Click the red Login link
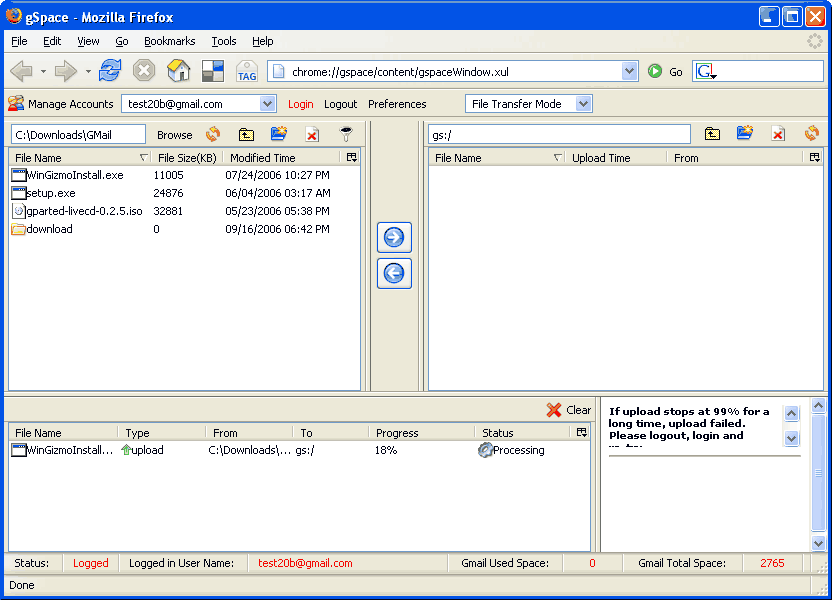832x600 pixels. click(300, 104)
